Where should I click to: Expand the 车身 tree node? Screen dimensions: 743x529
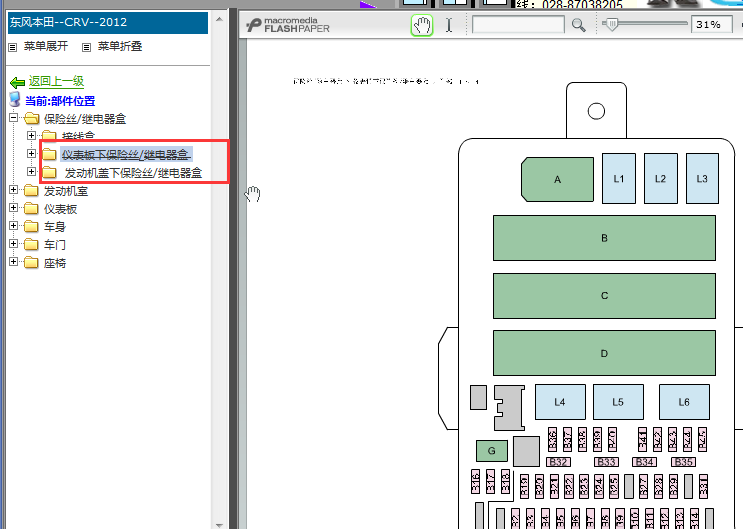coord(13,226)
